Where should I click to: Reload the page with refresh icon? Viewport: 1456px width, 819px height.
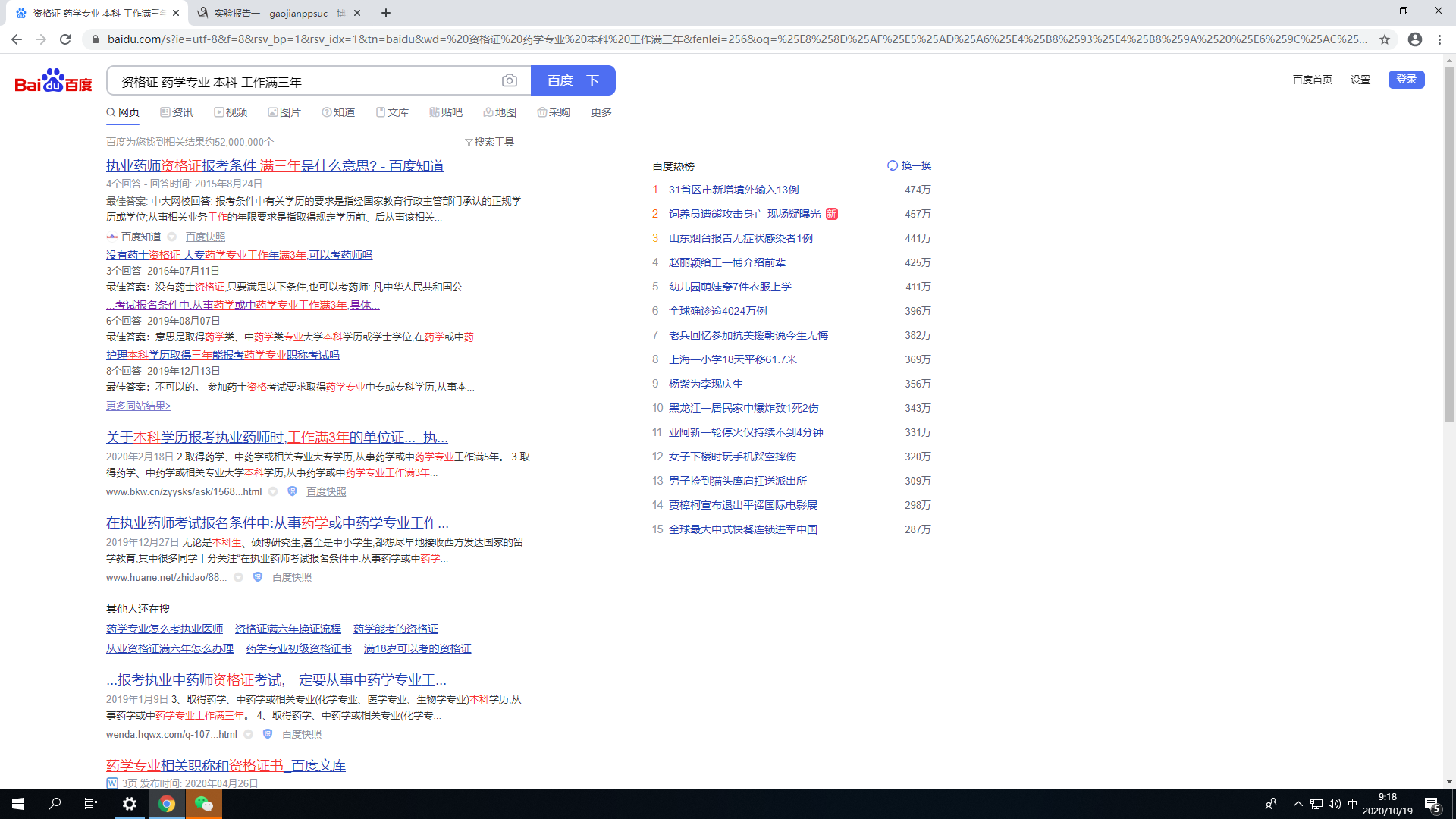click(x=65, y=39)
